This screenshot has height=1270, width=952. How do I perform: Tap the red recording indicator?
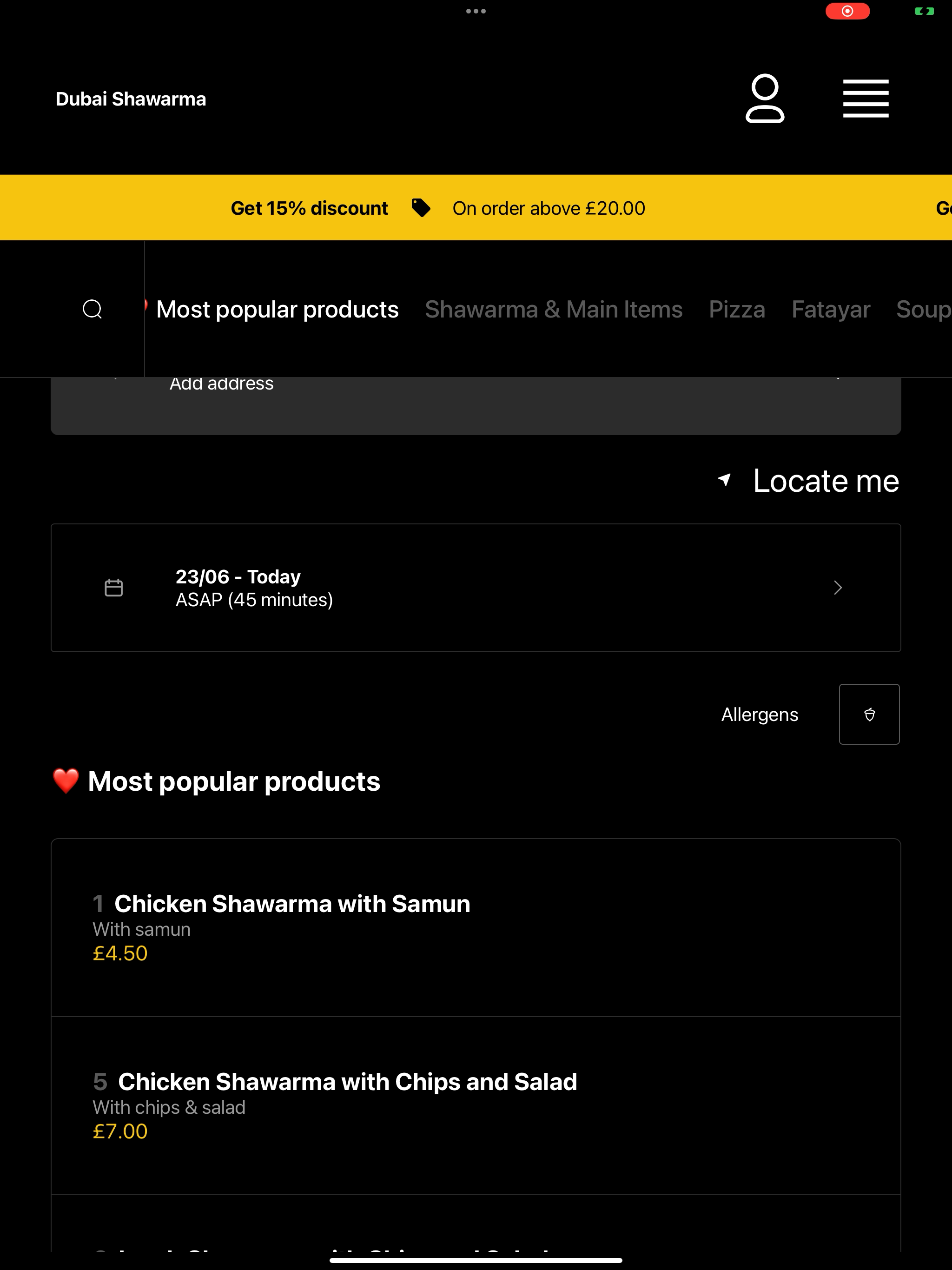(847, 11)
